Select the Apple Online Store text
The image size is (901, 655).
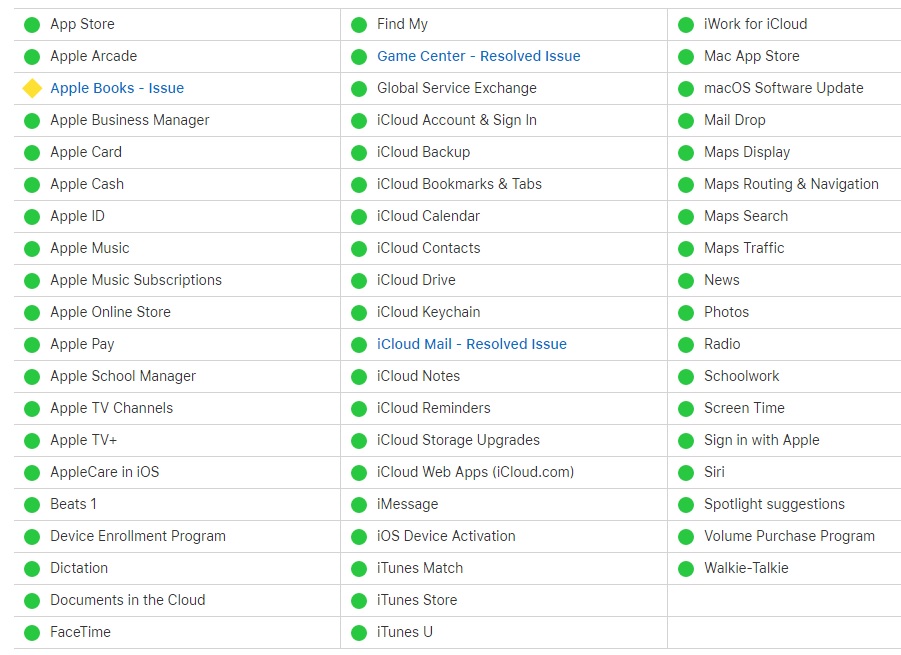click(x=110, y=312)
